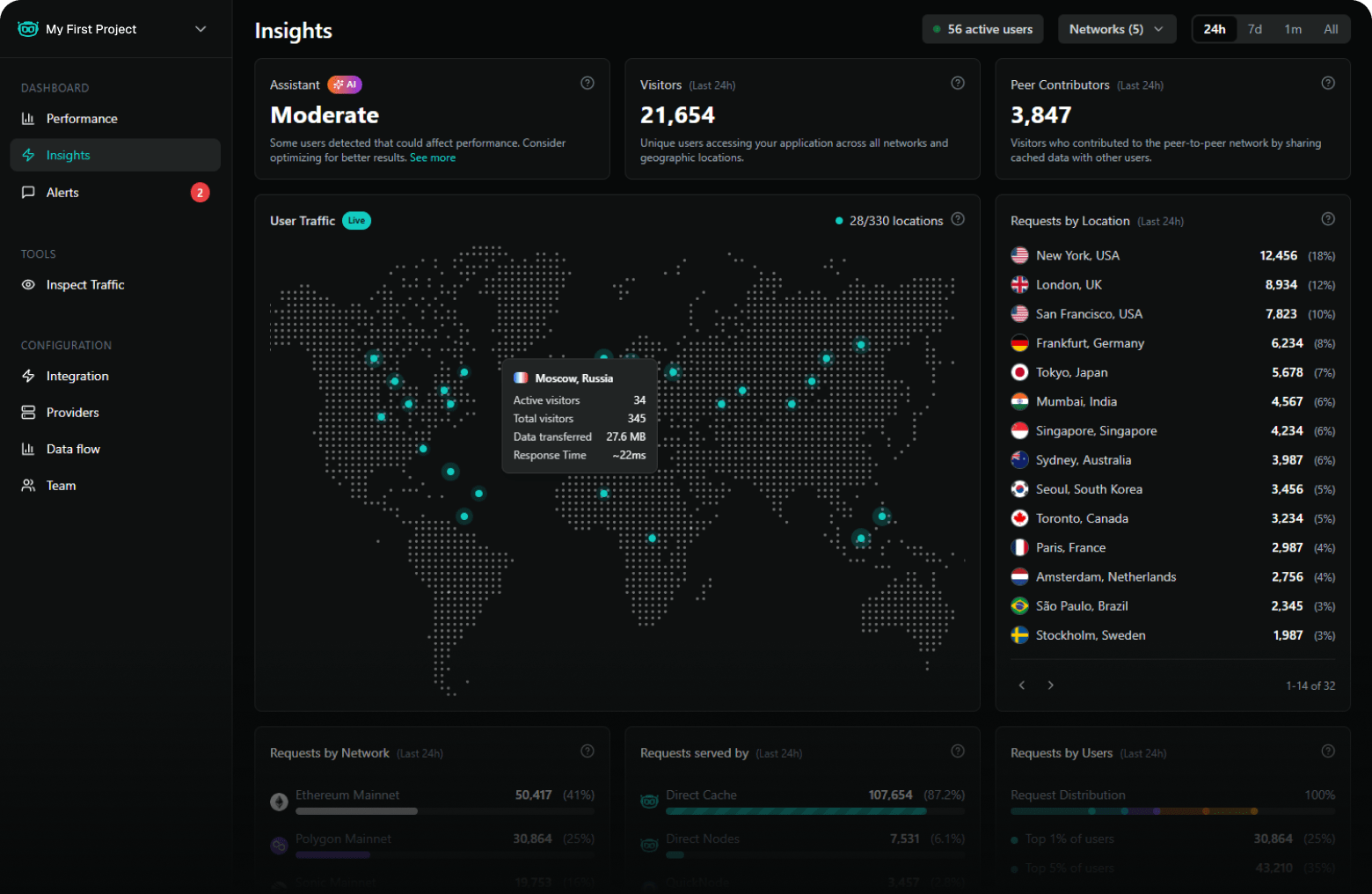Select the Integration lightning icon

click(x=29, y=376)
